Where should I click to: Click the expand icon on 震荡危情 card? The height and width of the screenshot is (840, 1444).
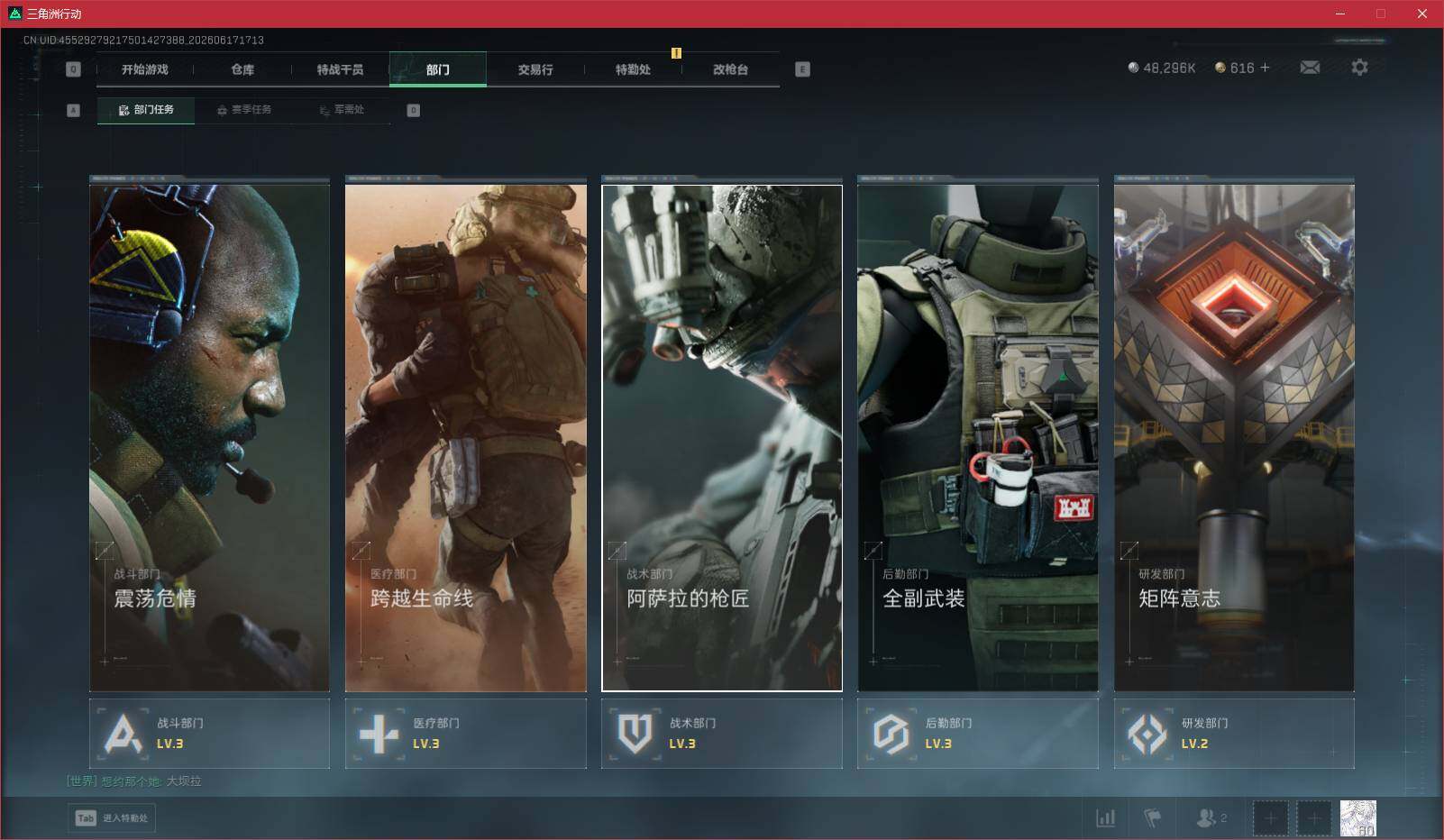(105, 550)
